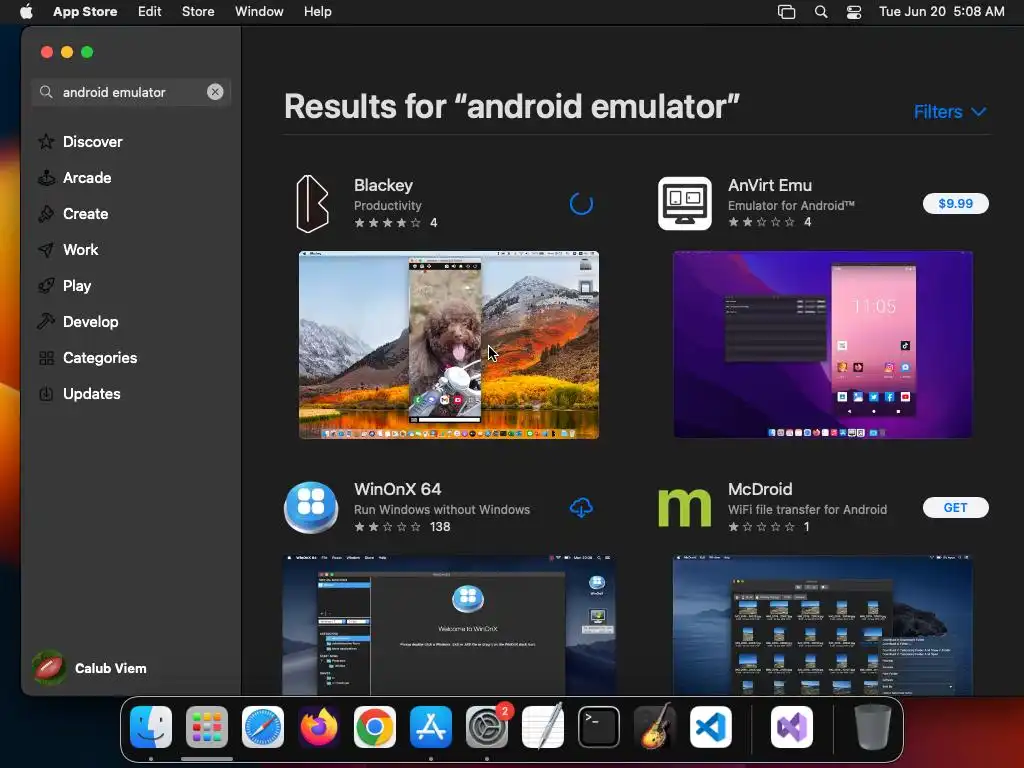The image size is (1024, 768).
Task: Click the android emulator search field
Action: (131, 92)
